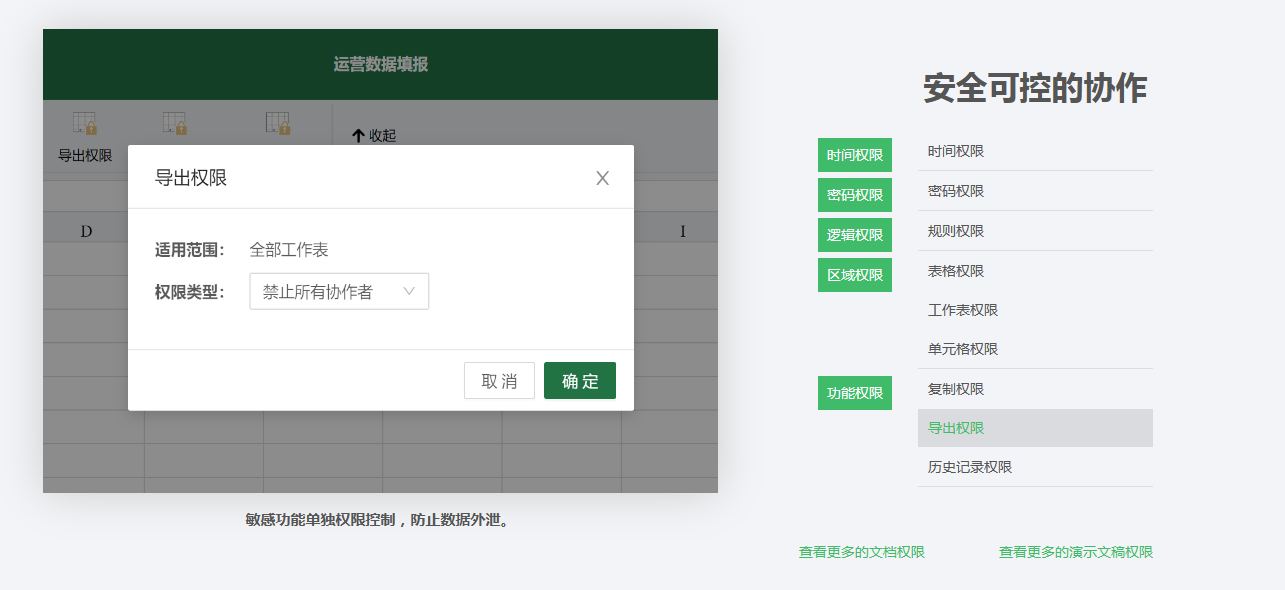Select the green 区域权限 tag
The image size is (1285, 590).
855,275
